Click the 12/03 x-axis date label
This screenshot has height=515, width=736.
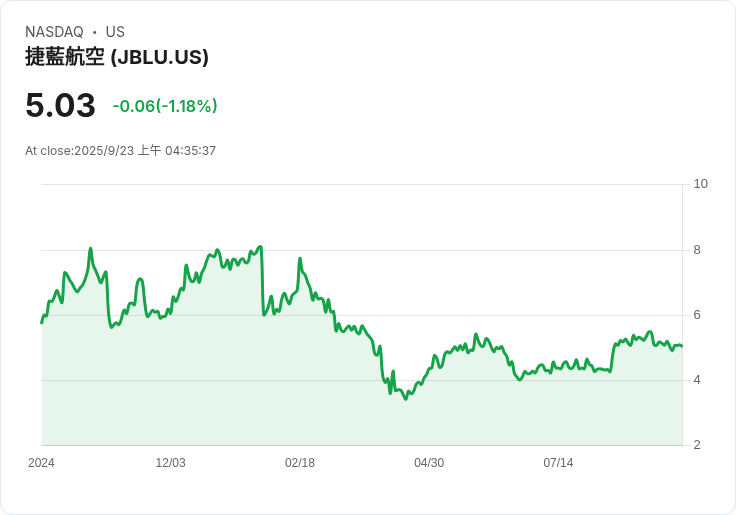170,463
